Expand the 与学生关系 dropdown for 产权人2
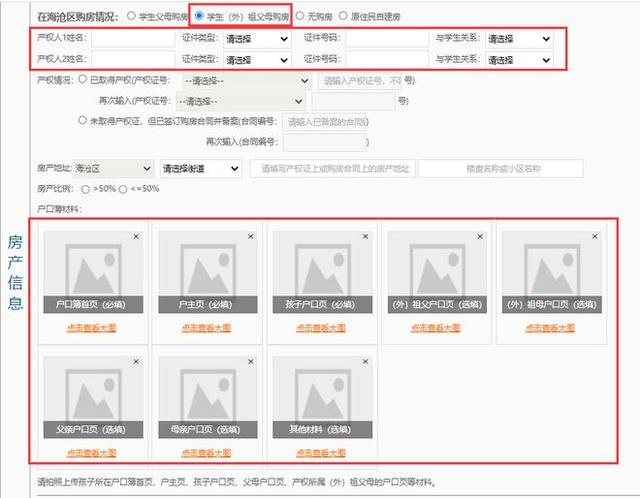This screenshot has width=640, height=498. (519, 59)
